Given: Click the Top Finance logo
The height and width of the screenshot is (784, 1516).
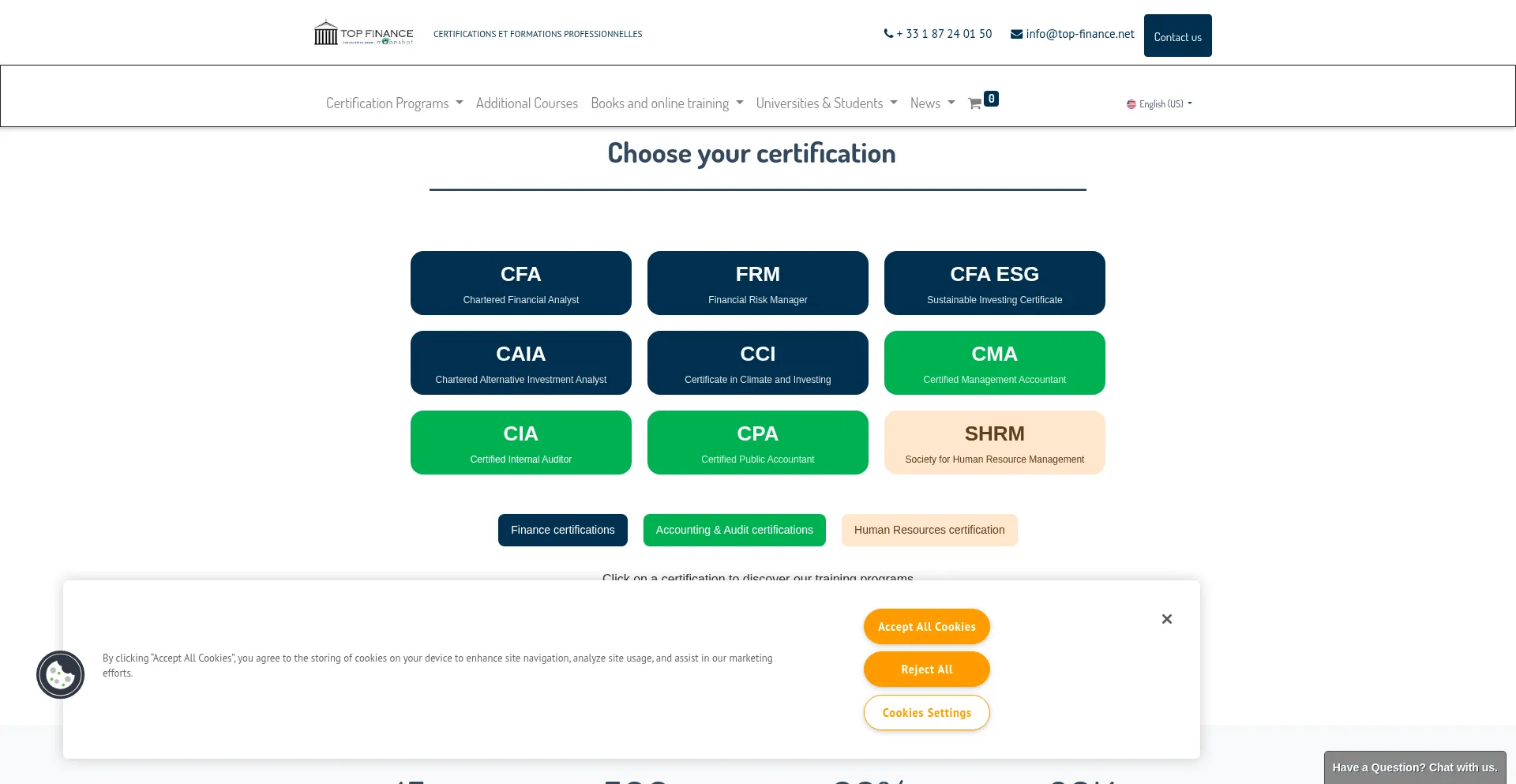Looking at the screenshot, I should (362, 32).
